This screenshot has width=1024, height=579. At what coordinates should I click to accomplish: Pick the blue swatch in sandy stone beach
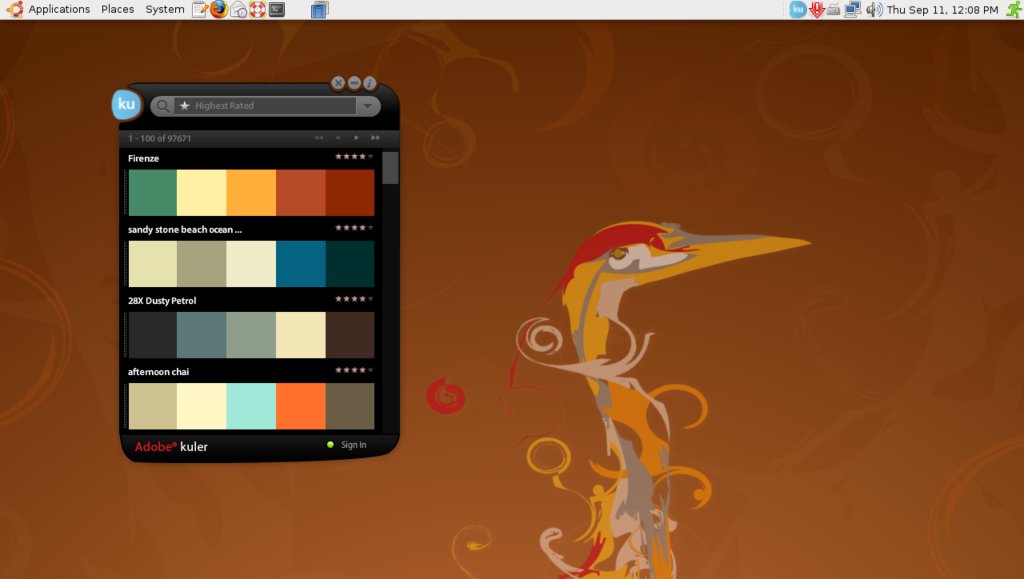coord(301,264)
